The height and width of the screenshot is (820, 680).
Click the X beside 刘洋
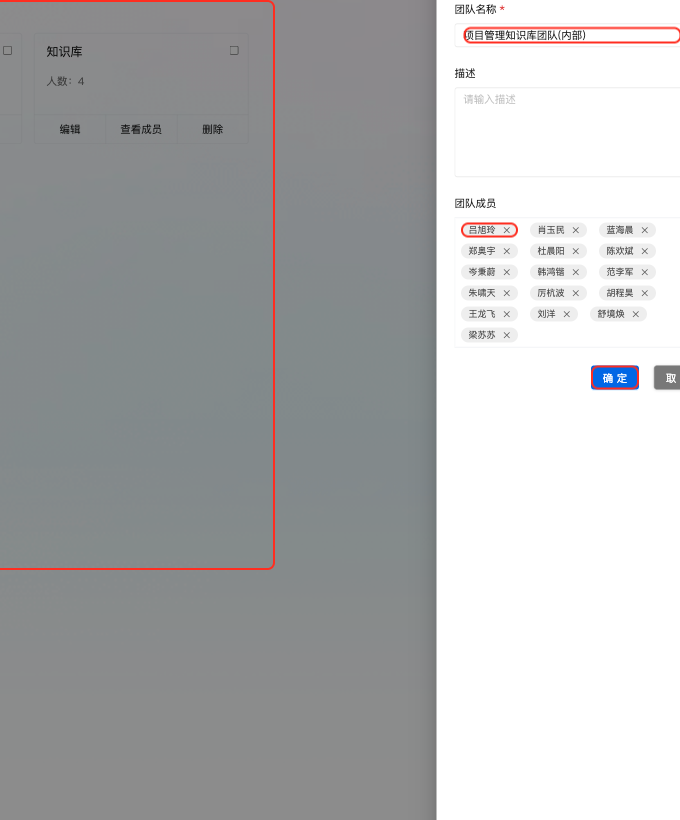pos(567,314)
